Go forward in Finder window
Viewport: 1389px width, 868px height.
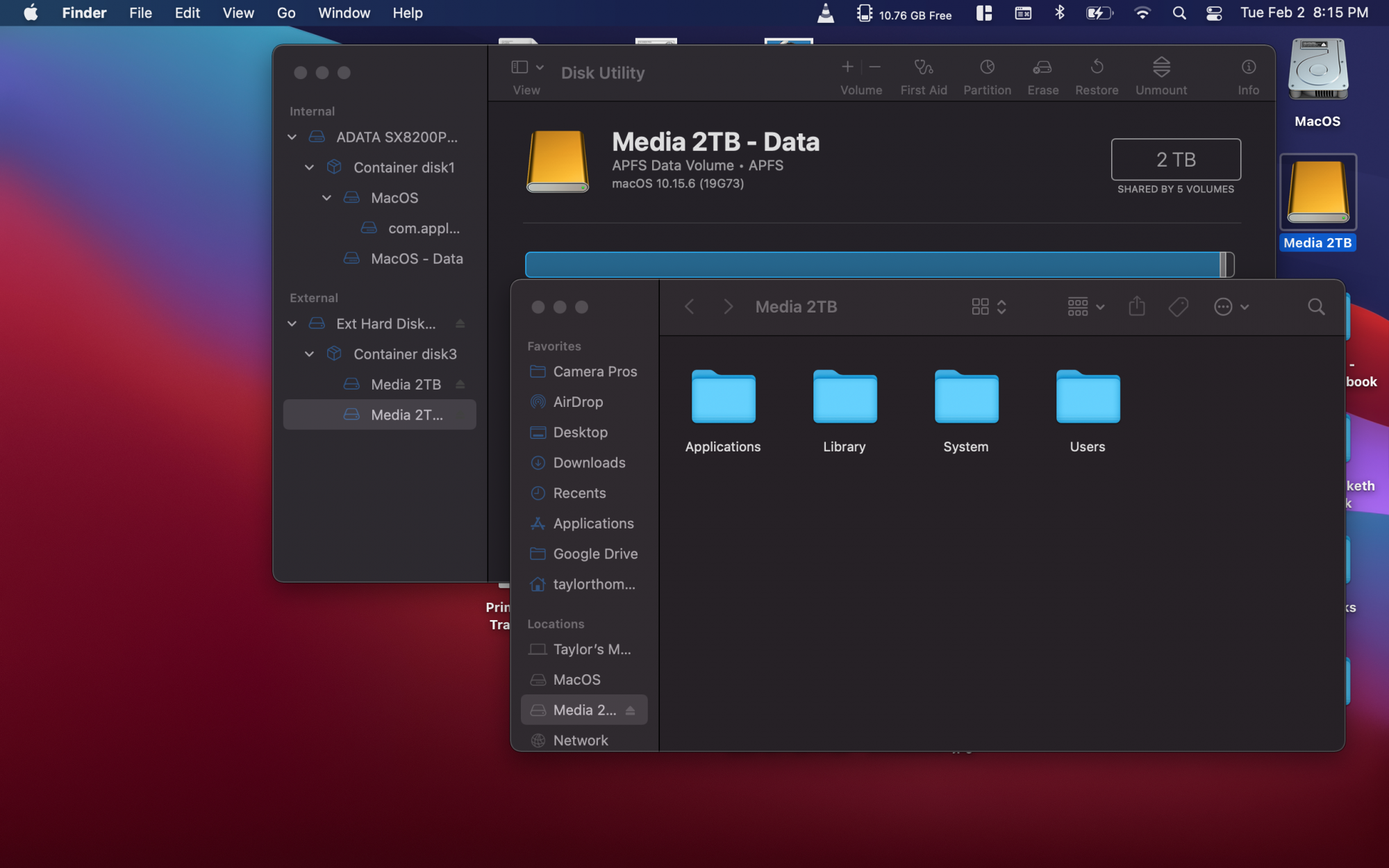(x=728, y=306)
